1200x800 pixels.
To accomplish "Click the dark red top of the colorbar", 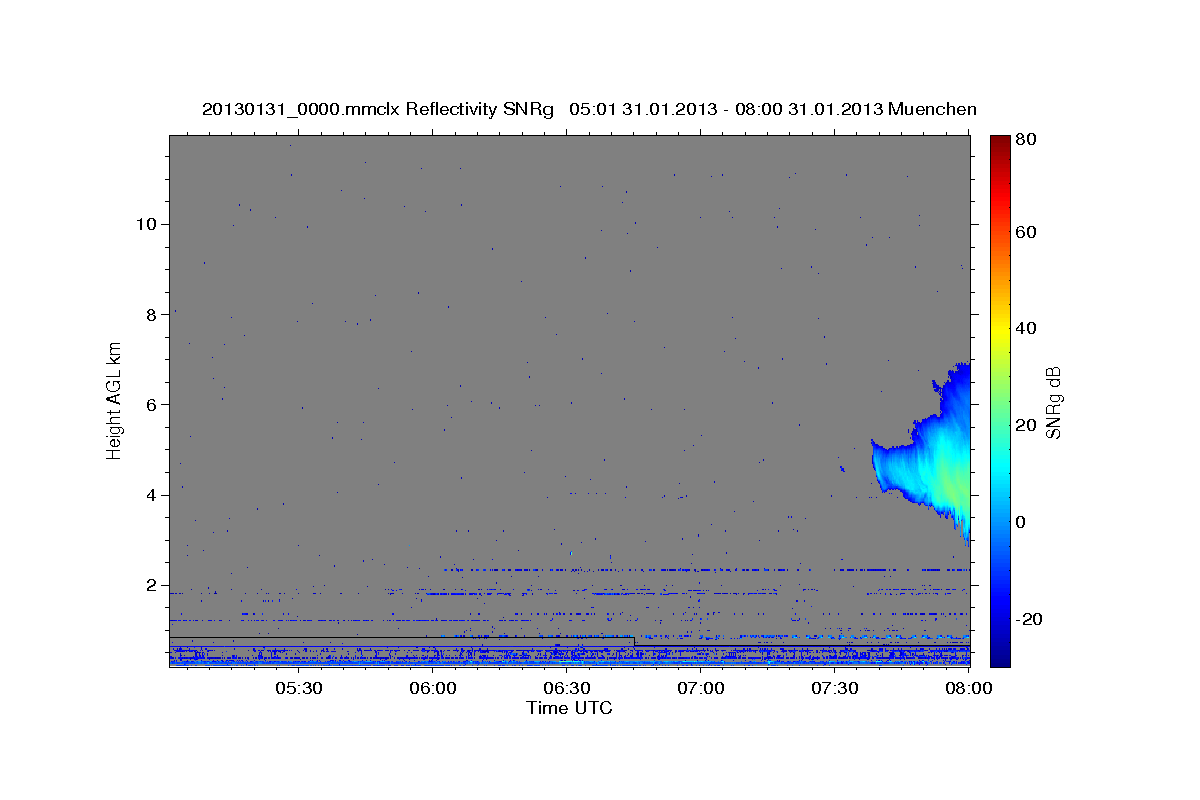I will (999, 142).
